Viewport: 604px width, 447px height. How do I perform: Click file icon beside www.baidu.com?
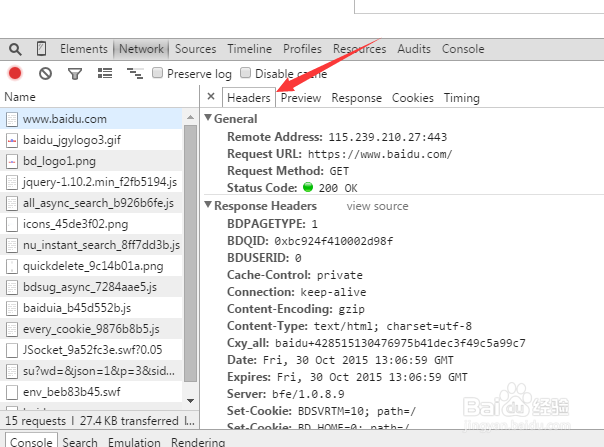click(12, 119)
